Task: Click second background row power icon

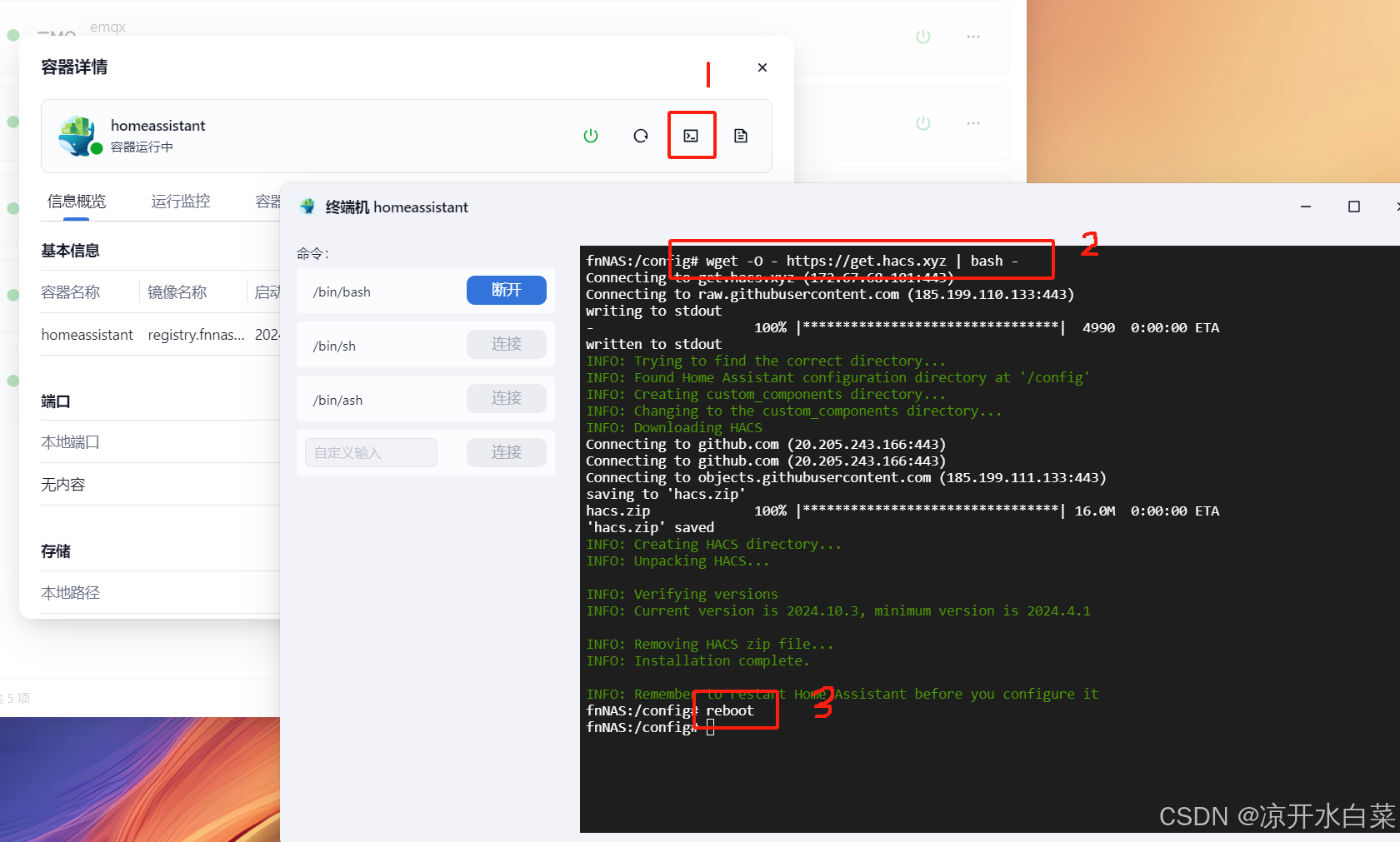Action: [923, 123]
